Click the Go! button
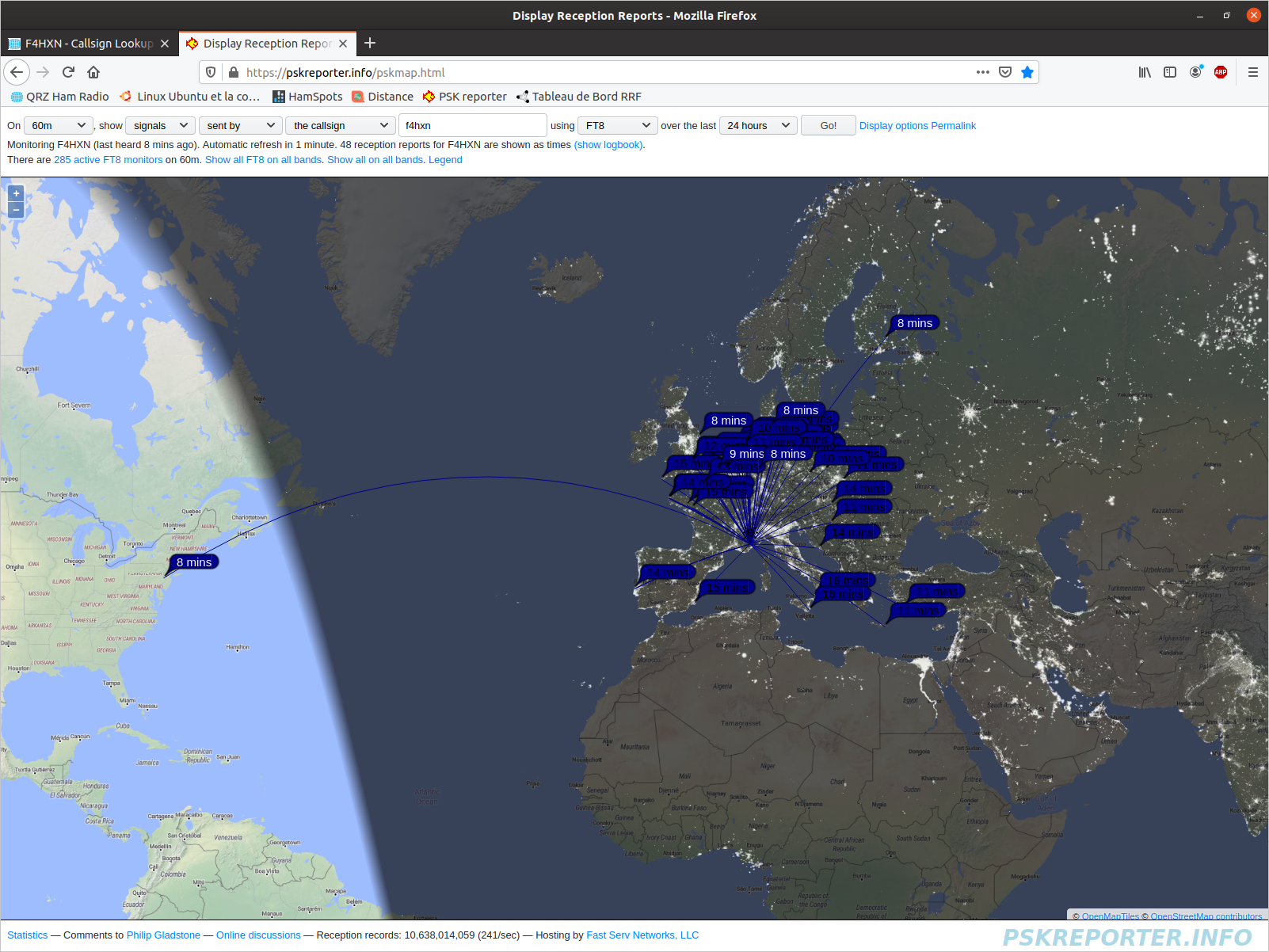The image size is (1269, 952). [829, 125]
